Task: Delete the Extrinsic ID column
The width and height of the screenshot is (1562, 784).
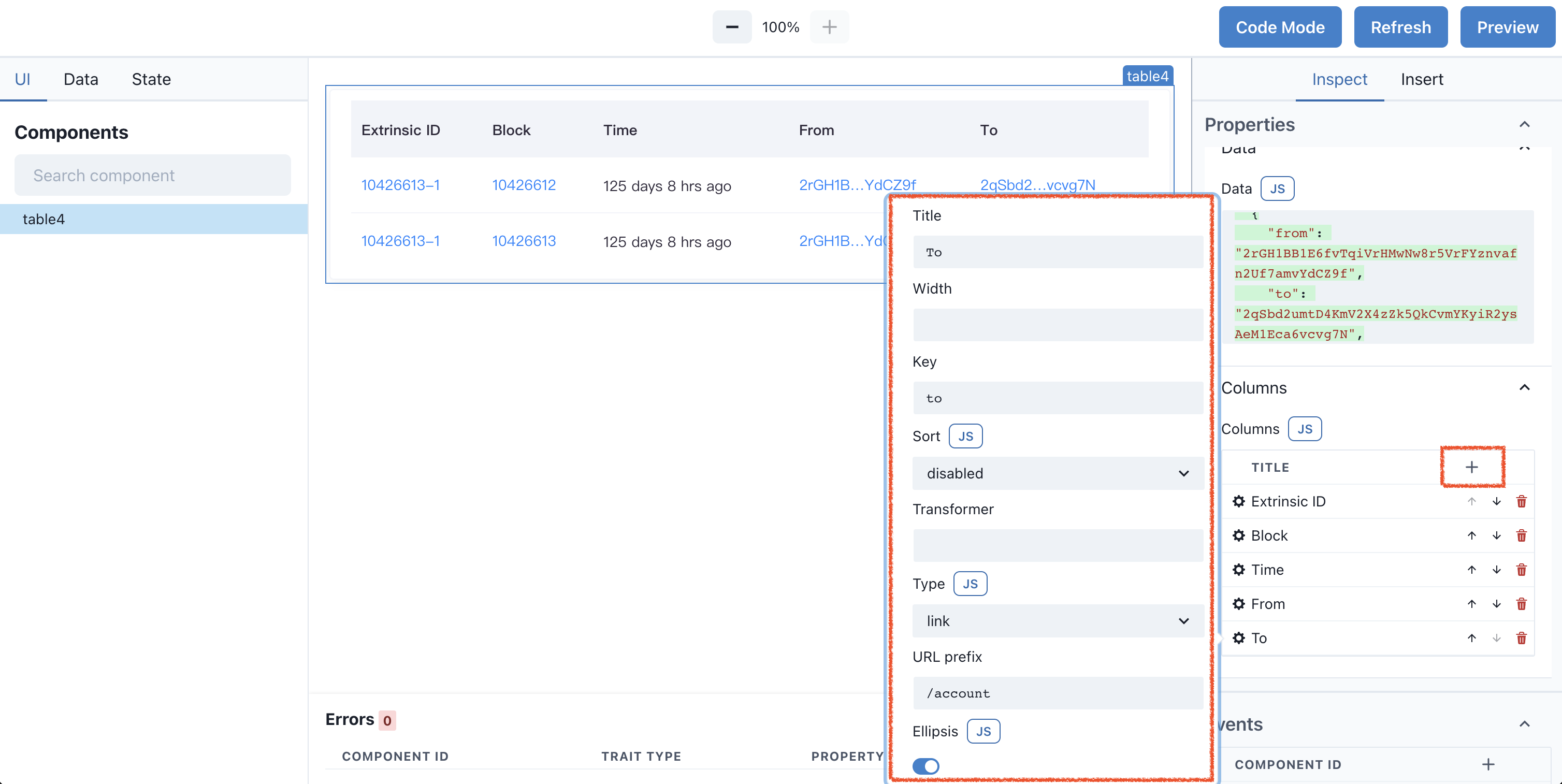Action: (x=1522, y=501)
